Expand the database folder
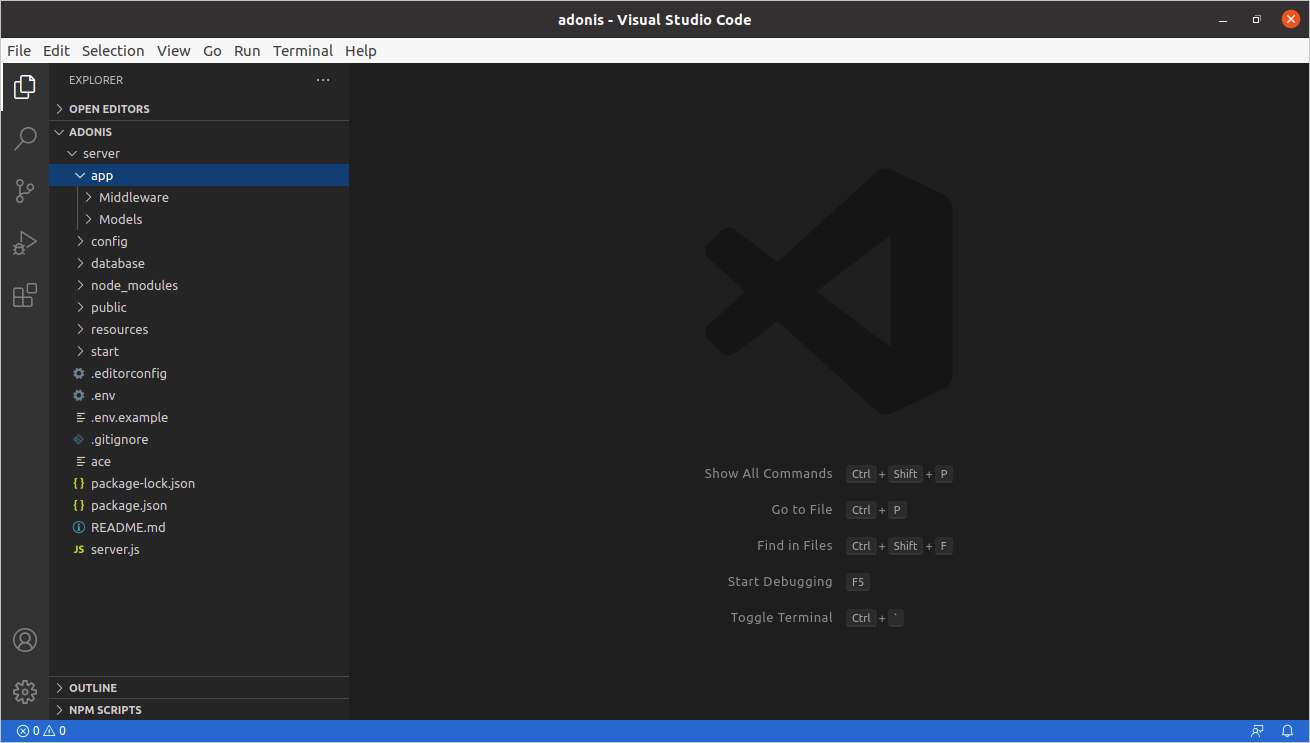Image resolution: width=1310 pixels, height=743 pixels. coord(80,263)
